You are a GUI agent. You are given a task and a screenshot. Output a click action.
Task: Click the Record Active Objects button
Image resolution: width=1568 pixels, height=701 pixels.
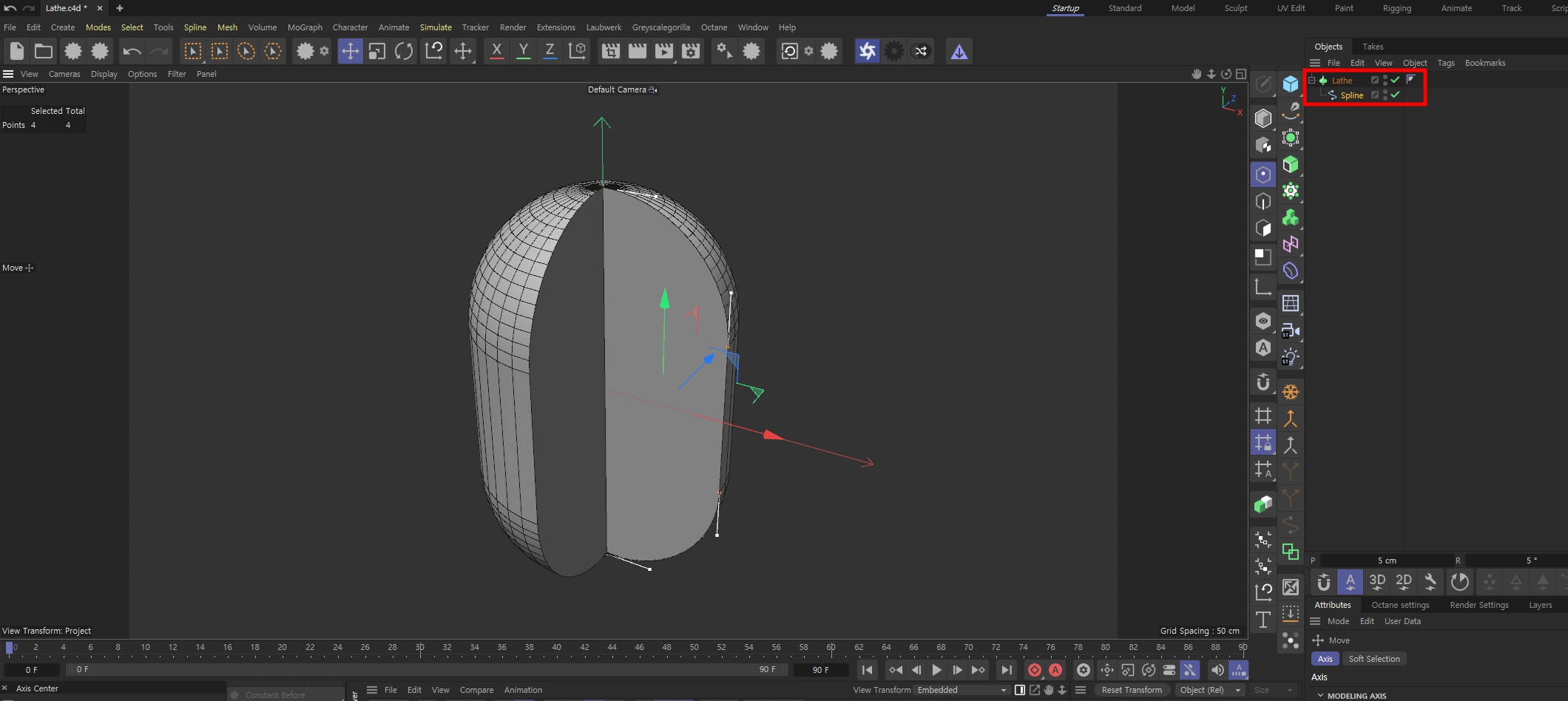point(1035,670)
